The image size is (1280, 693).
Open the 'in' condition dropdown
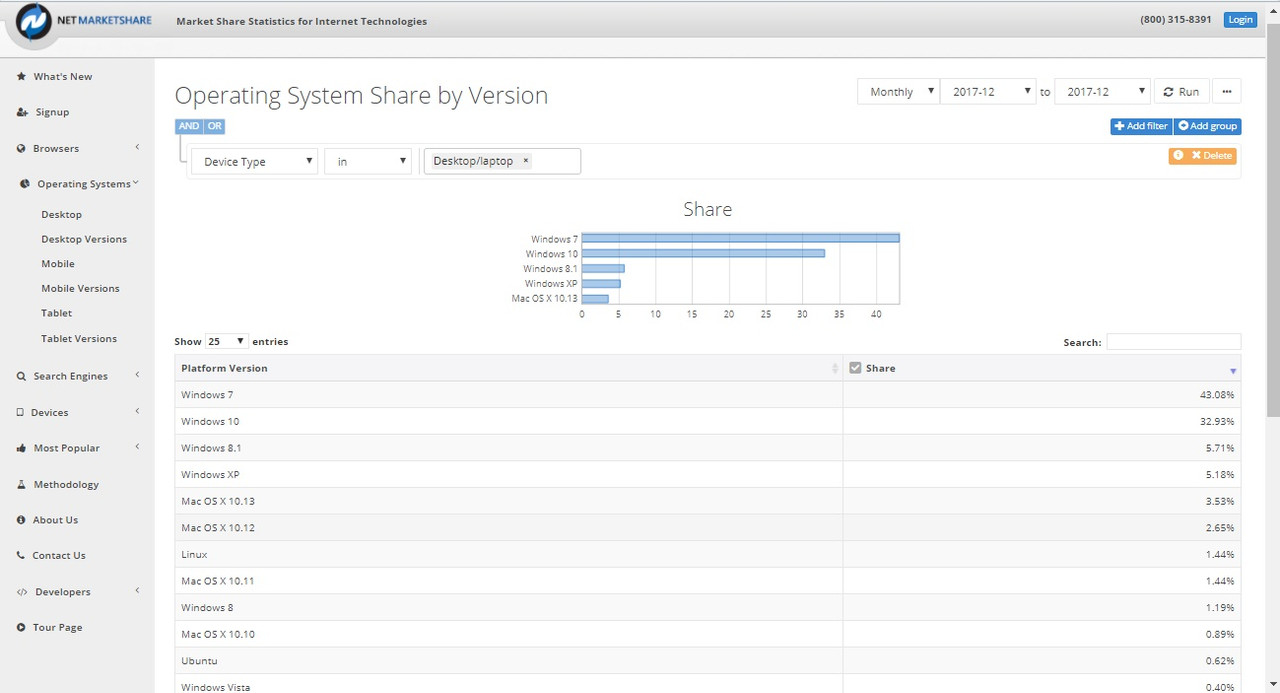pos(368,161)
